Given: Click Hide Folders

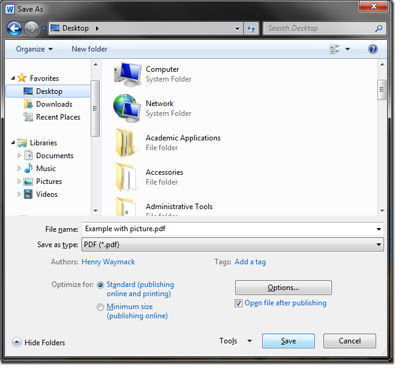Looking at the screenshot, I should 39,342.
